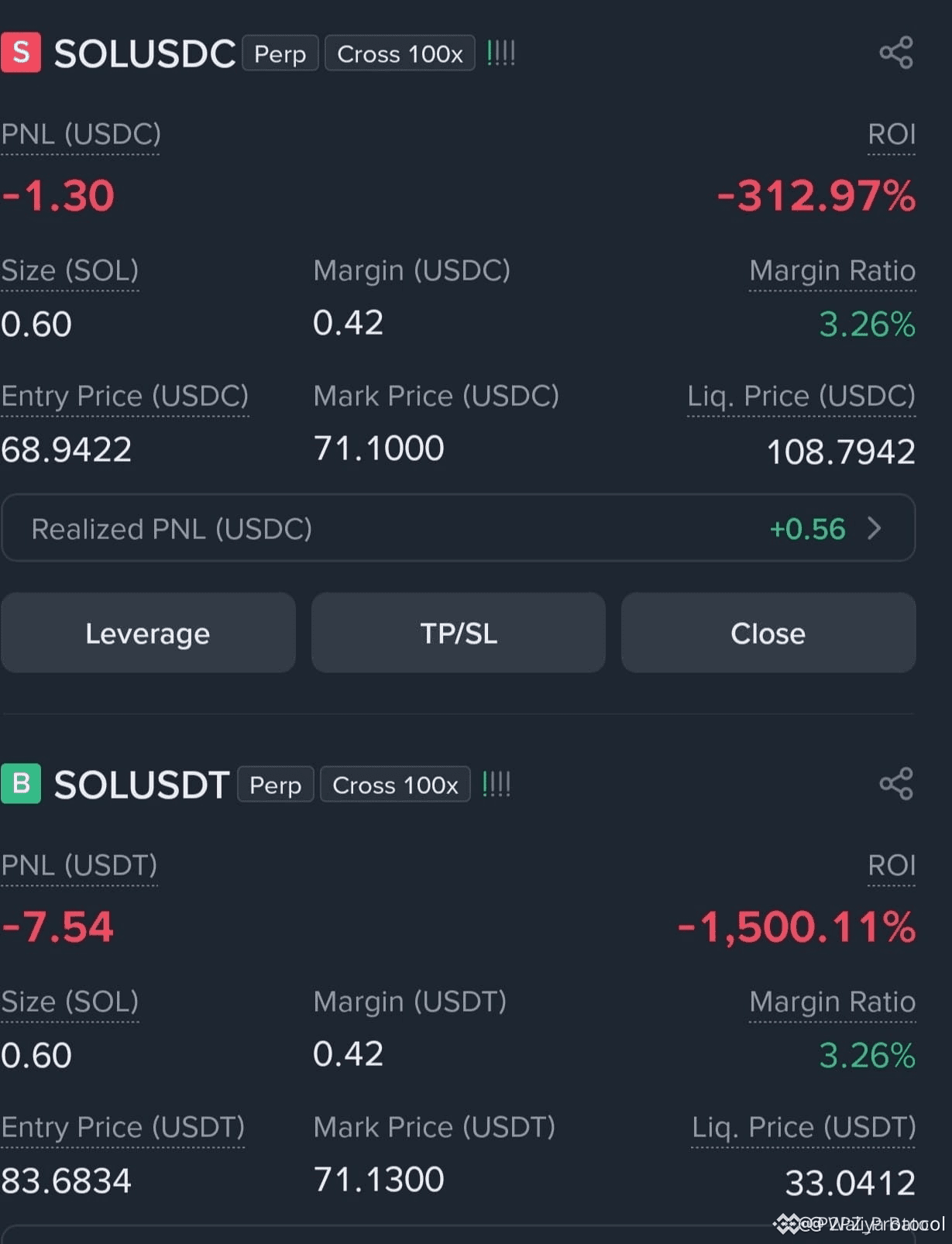The image size is (952, 1244).
Task: Share the SOLUSDT position
Action: (x=896, y=784)
